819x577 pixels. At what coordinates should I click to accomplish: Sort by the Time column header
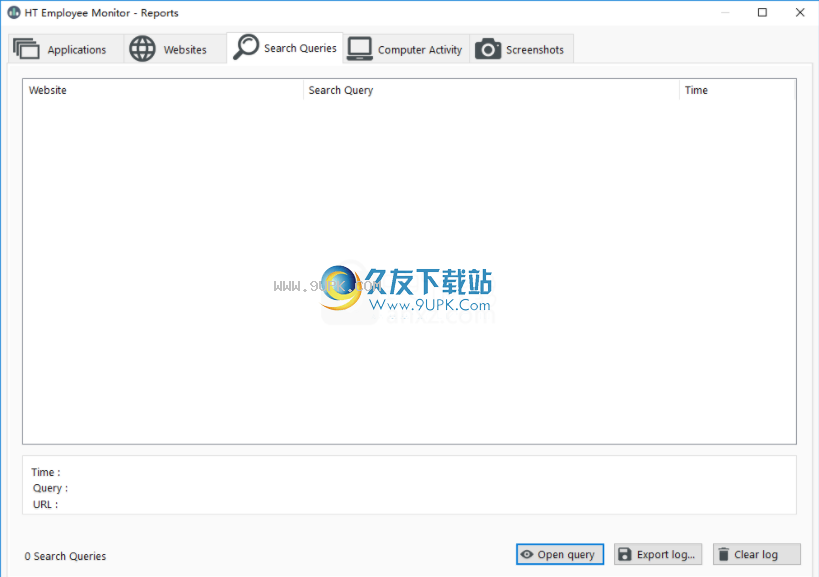point(737,90)
